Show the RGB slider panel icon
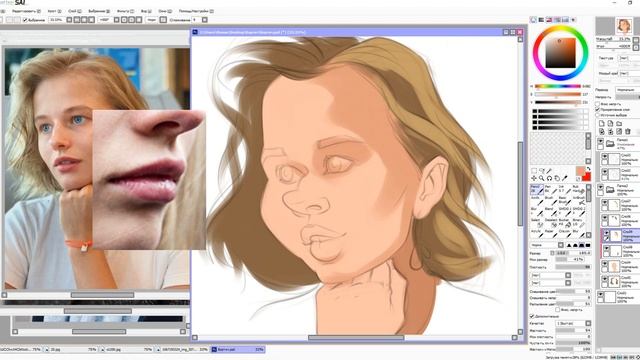 541,20
